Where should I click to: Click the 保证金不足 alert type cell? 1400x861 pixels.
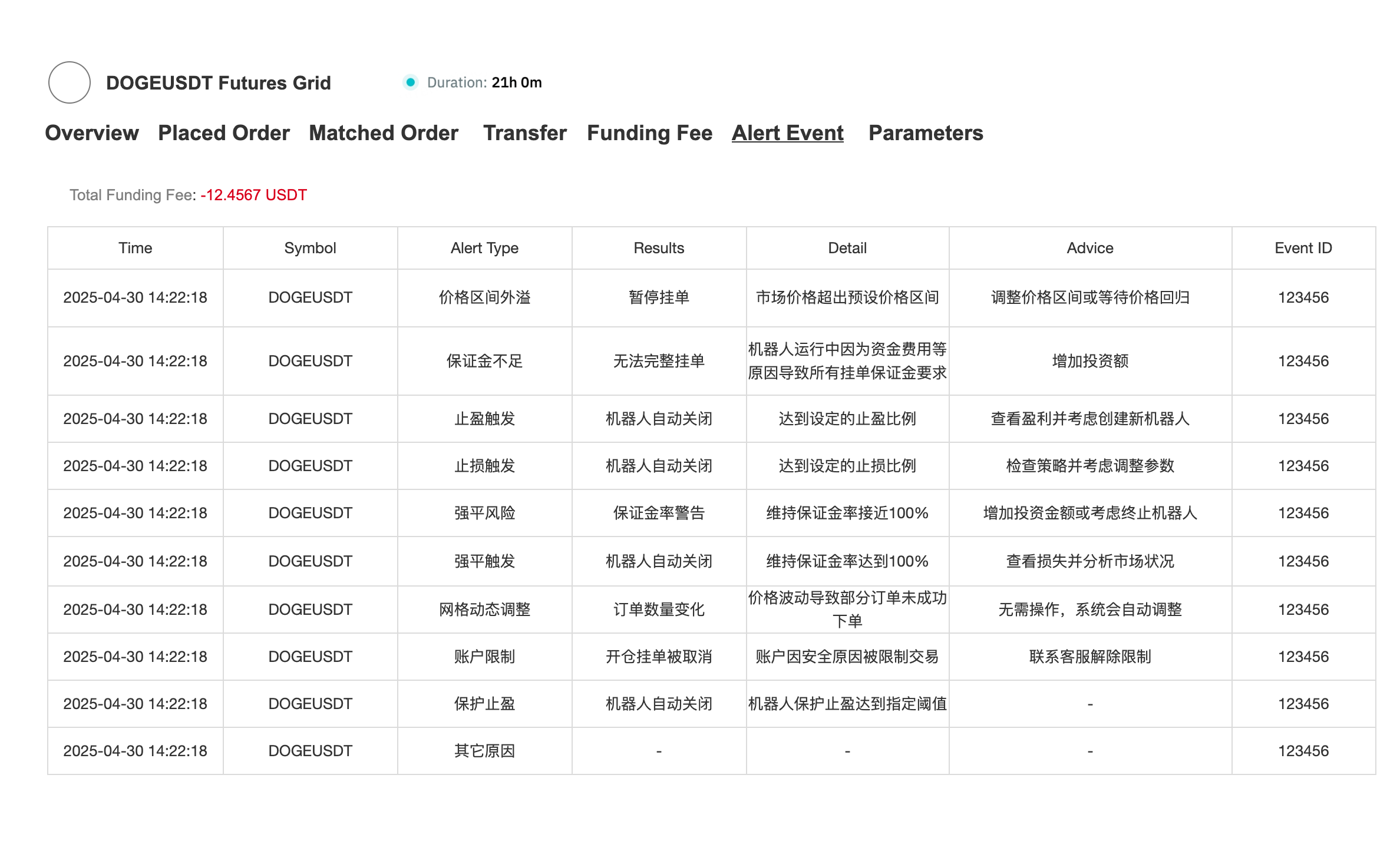(484, 361)
